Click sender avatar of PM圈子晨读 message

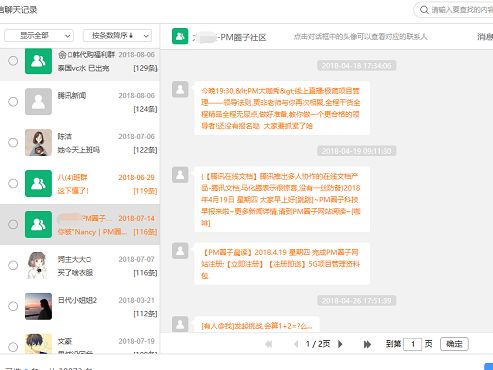pos(180,251)
